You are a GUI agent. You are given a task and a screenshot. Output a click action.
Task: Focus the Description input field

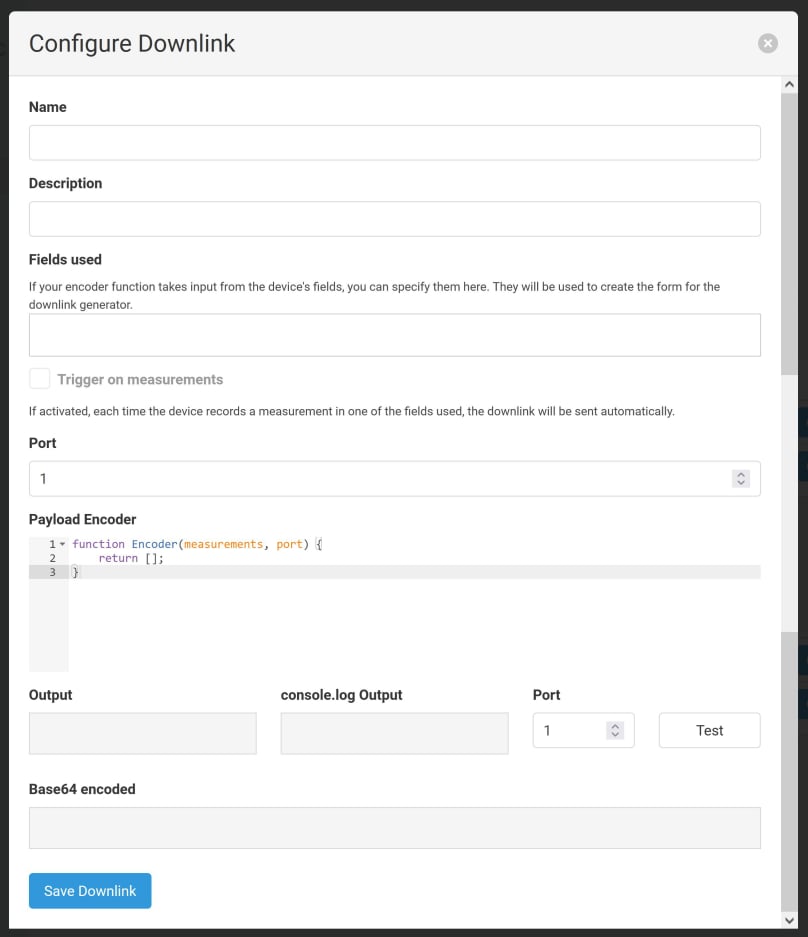coord(394,218)
